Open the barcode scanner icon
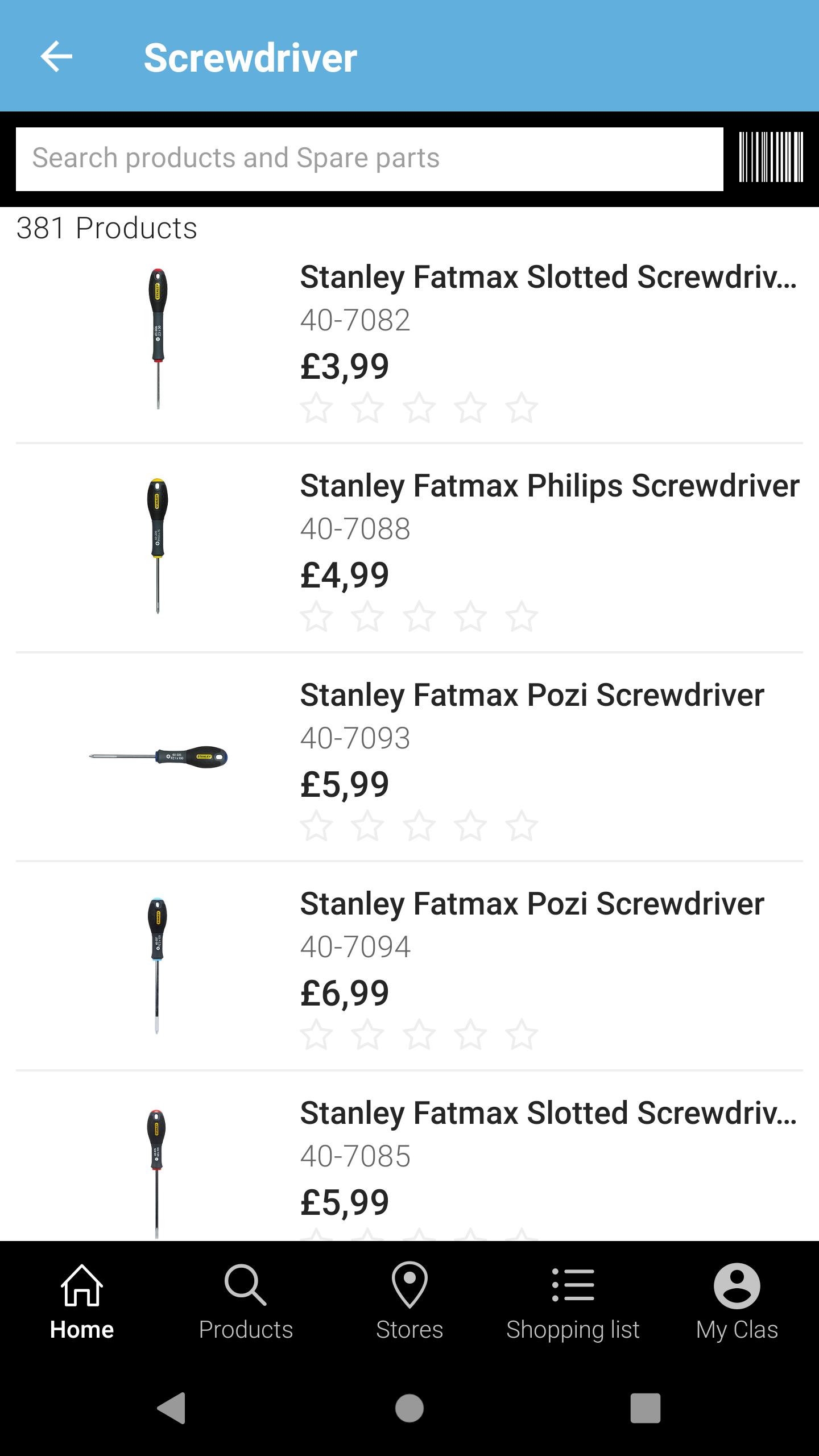The height and width of the screenshot is (1456, 819). [x=771, y=158]
